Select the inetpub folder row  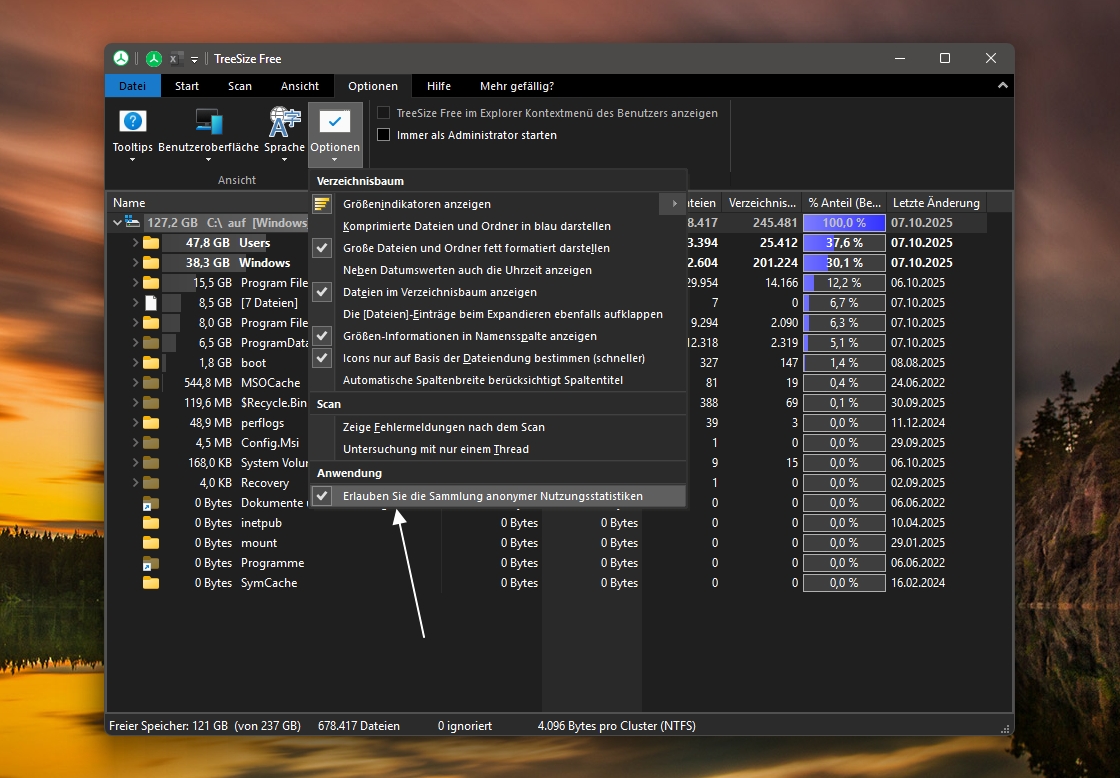tap(262, 523)
